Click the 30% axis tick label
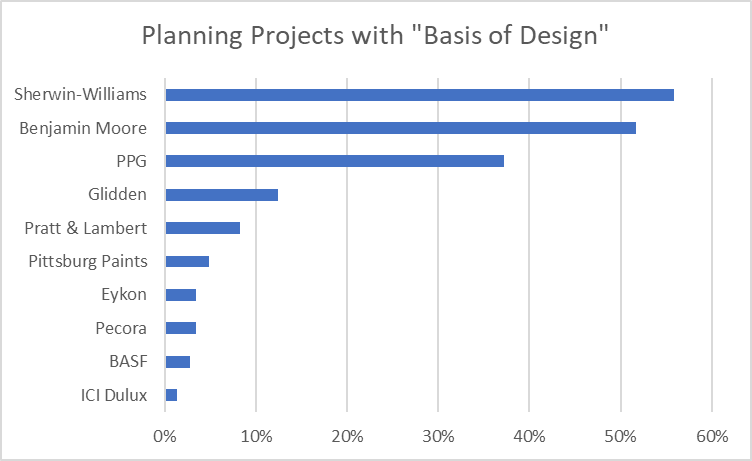The image size is (752, 461). [x=438, y=436]
